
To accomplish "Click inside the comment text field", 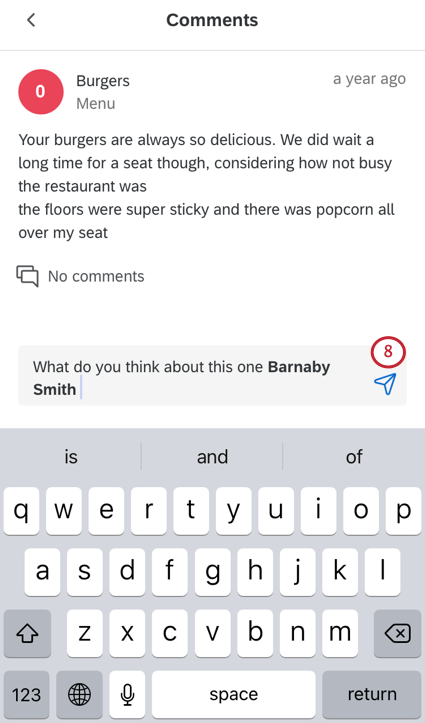I will (194, 376).
